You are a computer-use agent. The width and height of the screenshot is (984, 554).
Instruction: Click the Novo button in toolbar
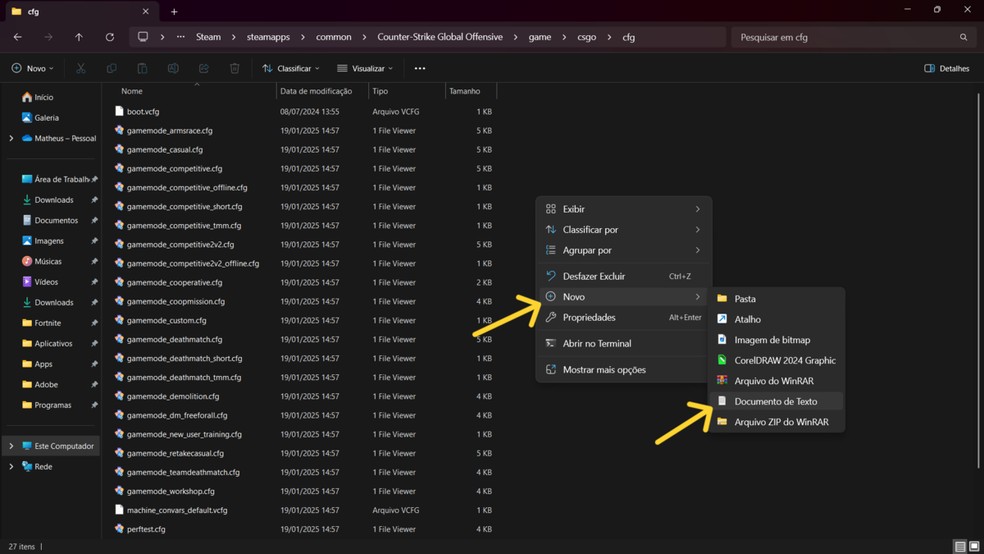32,69
